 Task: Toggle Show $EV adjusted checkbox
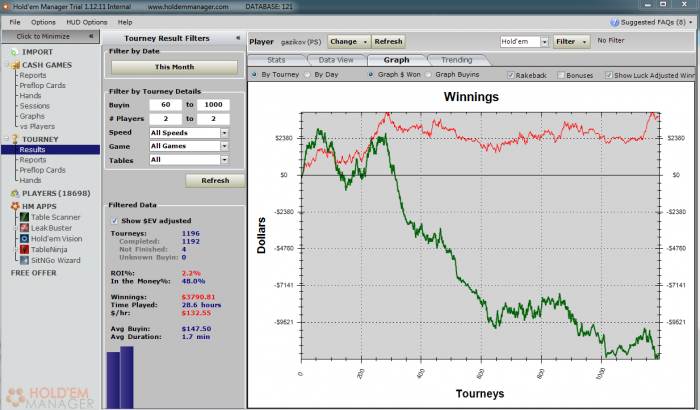tap(114, 221)
